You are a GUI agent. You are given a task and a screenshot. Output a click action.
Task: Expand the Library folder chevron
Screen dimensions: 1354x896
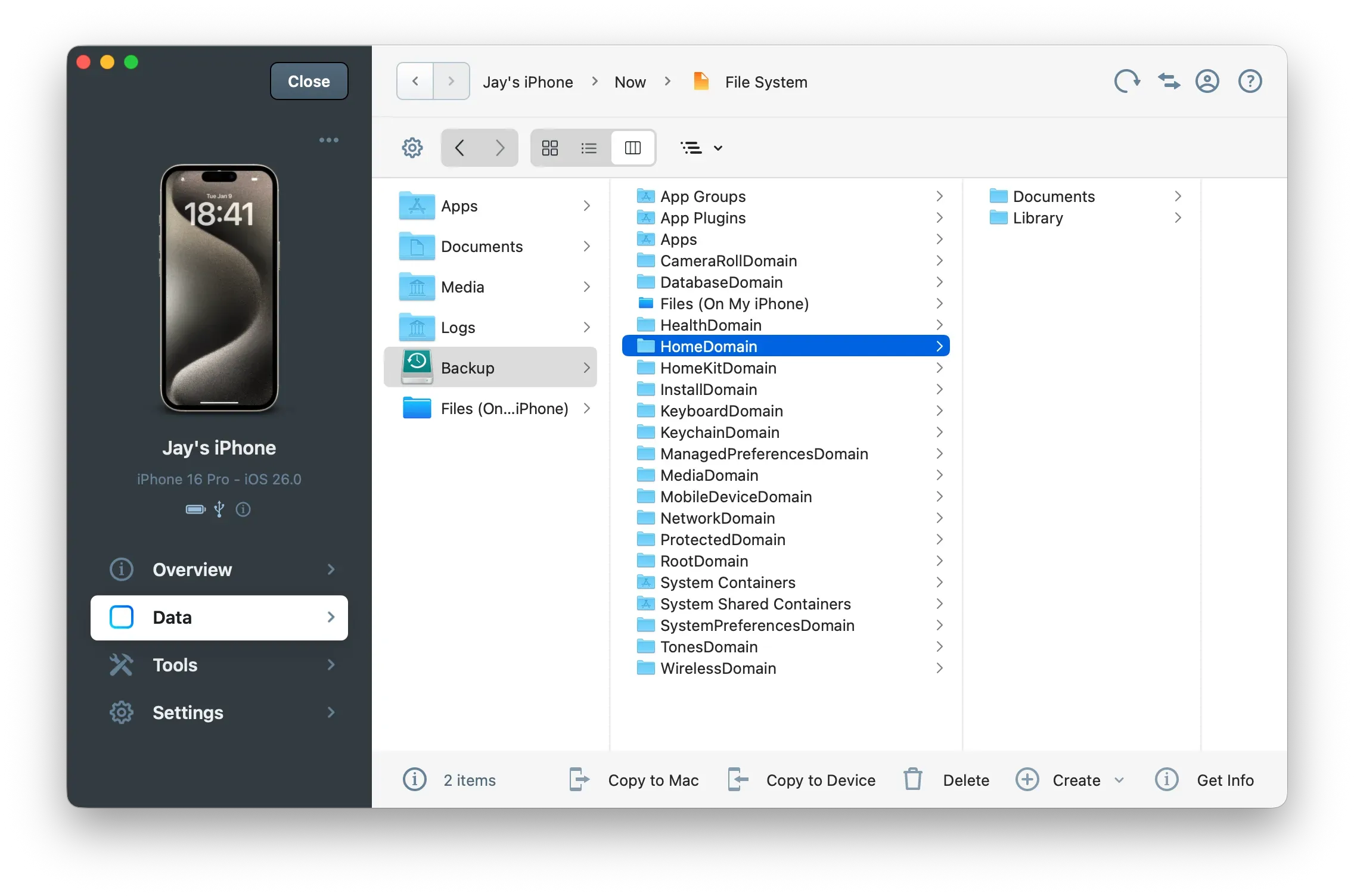pyautogui.click(x=1177, y=218)
